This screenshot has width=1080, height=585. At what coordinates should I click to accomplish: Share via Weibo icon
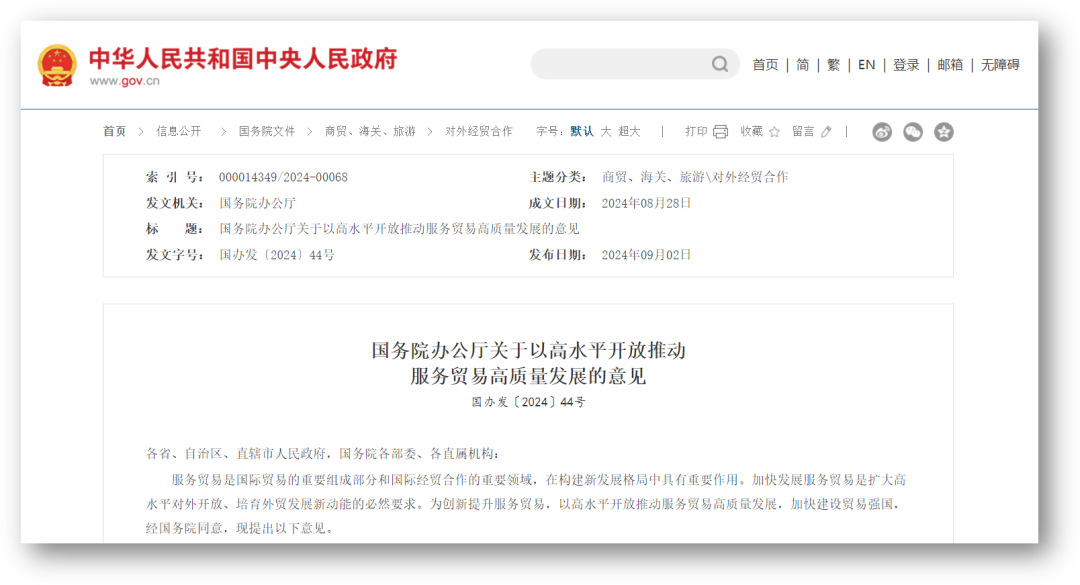coord(882,132)
